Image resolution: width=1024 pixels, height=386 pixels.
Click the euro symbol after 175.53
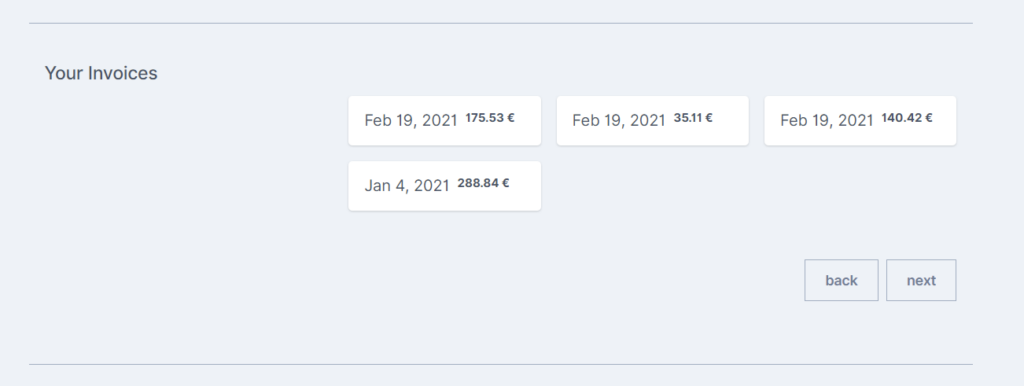(511, 118)
